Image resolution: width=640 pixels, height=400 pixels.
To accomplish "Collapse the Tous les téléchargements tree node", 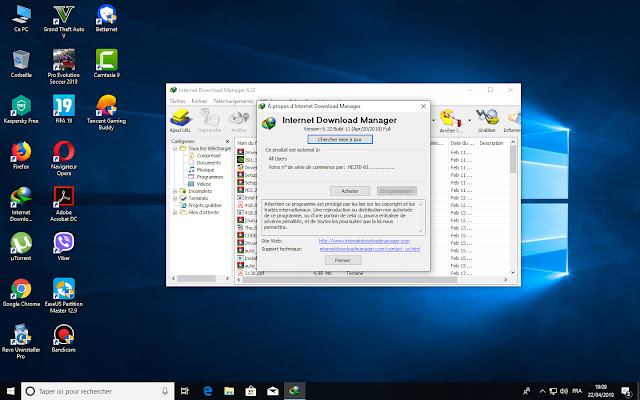I will coord(175,149).
